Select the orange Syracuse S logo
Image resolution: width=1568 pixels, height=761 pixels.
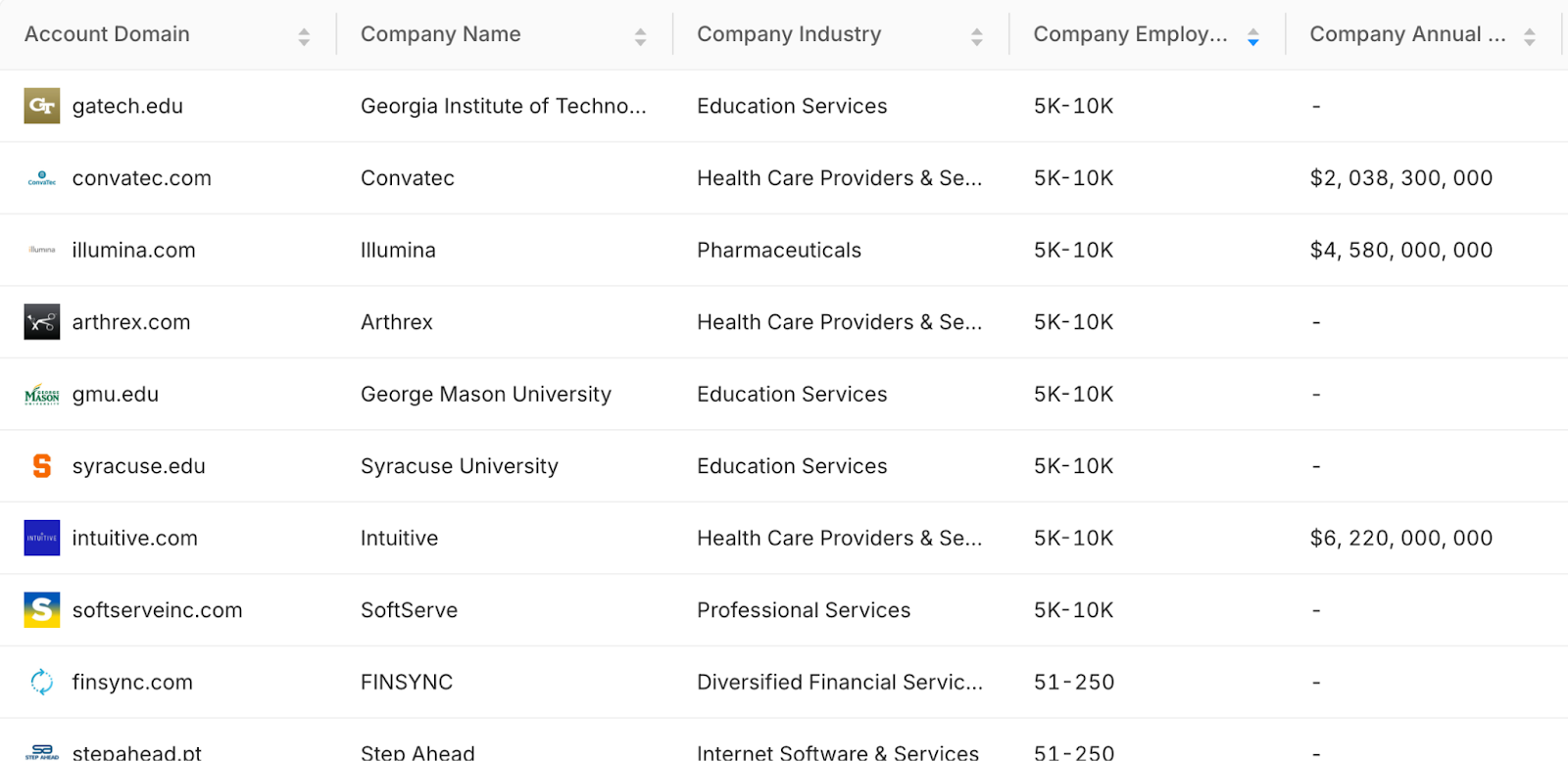[41, 466]
